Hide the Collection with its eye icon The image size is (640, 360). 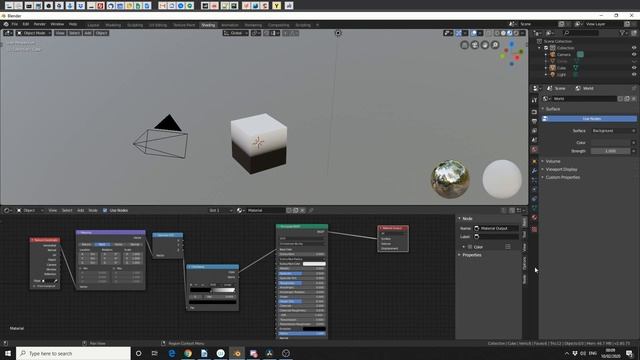coord(634,48)
